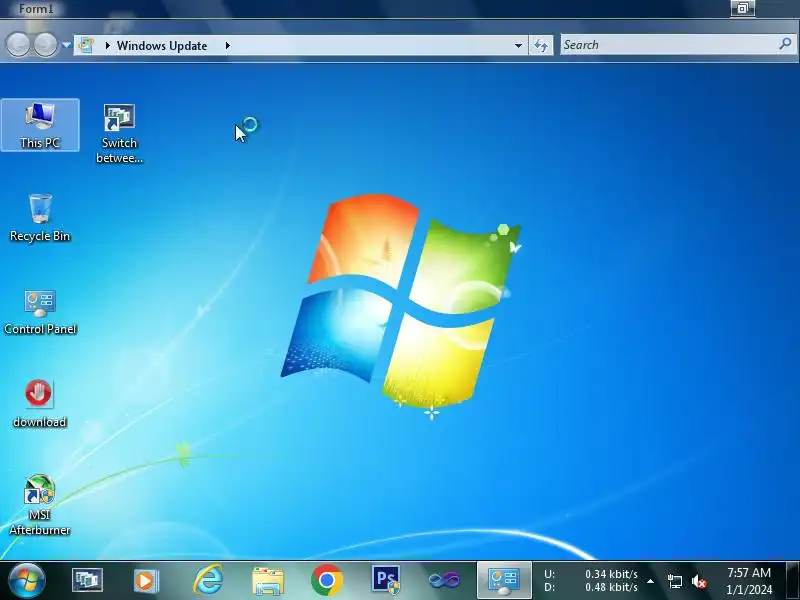This screenshot has width=800, height=600.
Task: Click the Windows Update breadcrumb
Action: point(162,45)
